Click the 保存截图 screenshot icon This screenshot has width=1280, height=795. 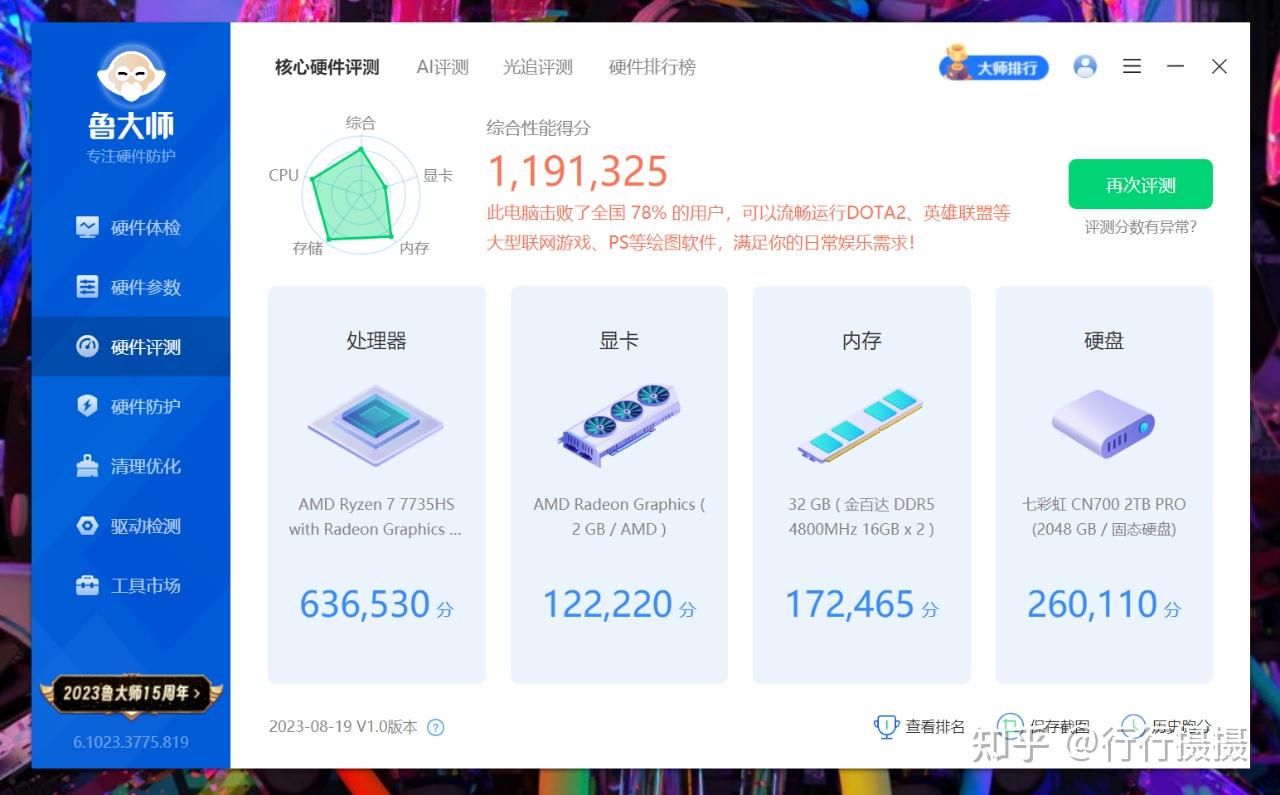tap(1010, 727)
